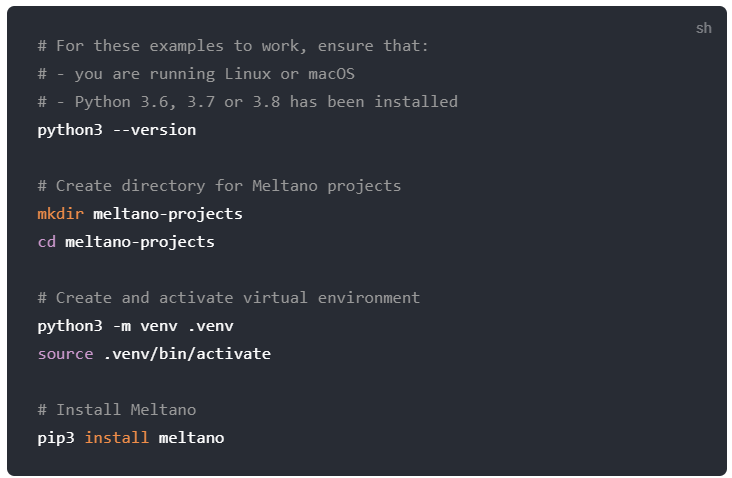Click the "Create directory for Meltano projects" comment
Image resolution: width=732 pixels, height=478 pixels.
(219, 186)
